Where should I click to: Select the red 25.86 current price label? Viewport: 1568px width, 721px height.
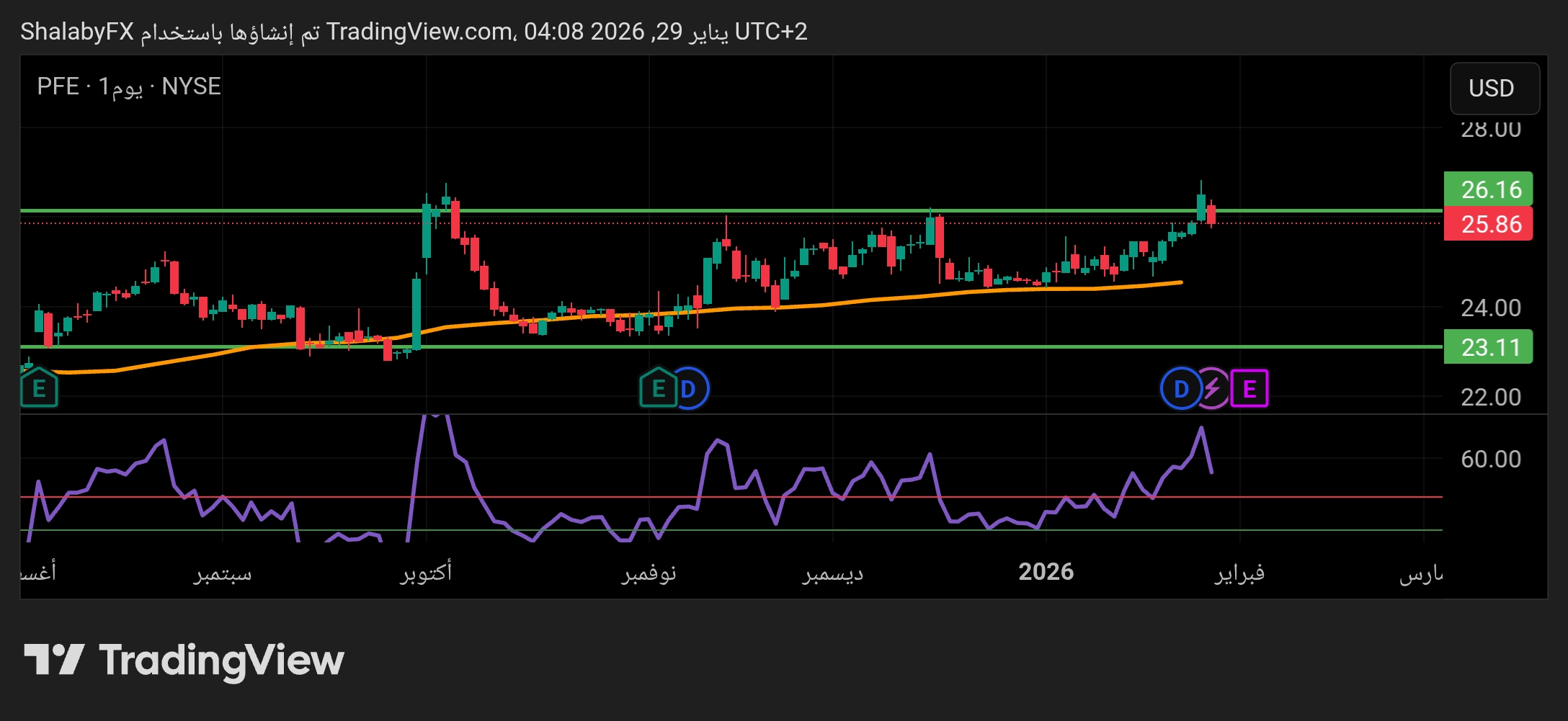click(1489, 224)
